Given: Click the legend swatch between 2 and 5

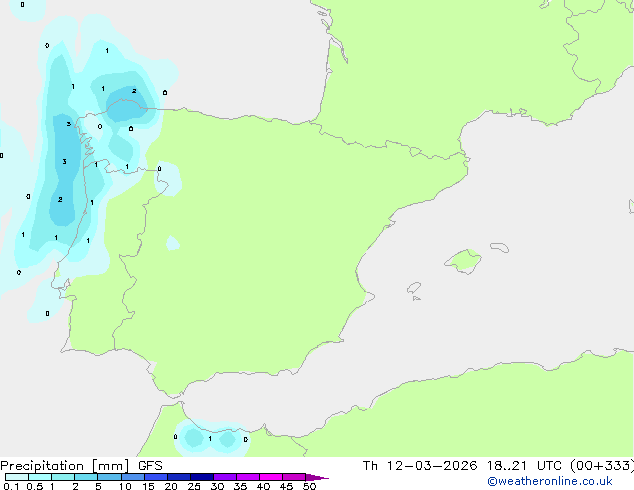Looking at the screenshot, I should [x=86, y=477].
